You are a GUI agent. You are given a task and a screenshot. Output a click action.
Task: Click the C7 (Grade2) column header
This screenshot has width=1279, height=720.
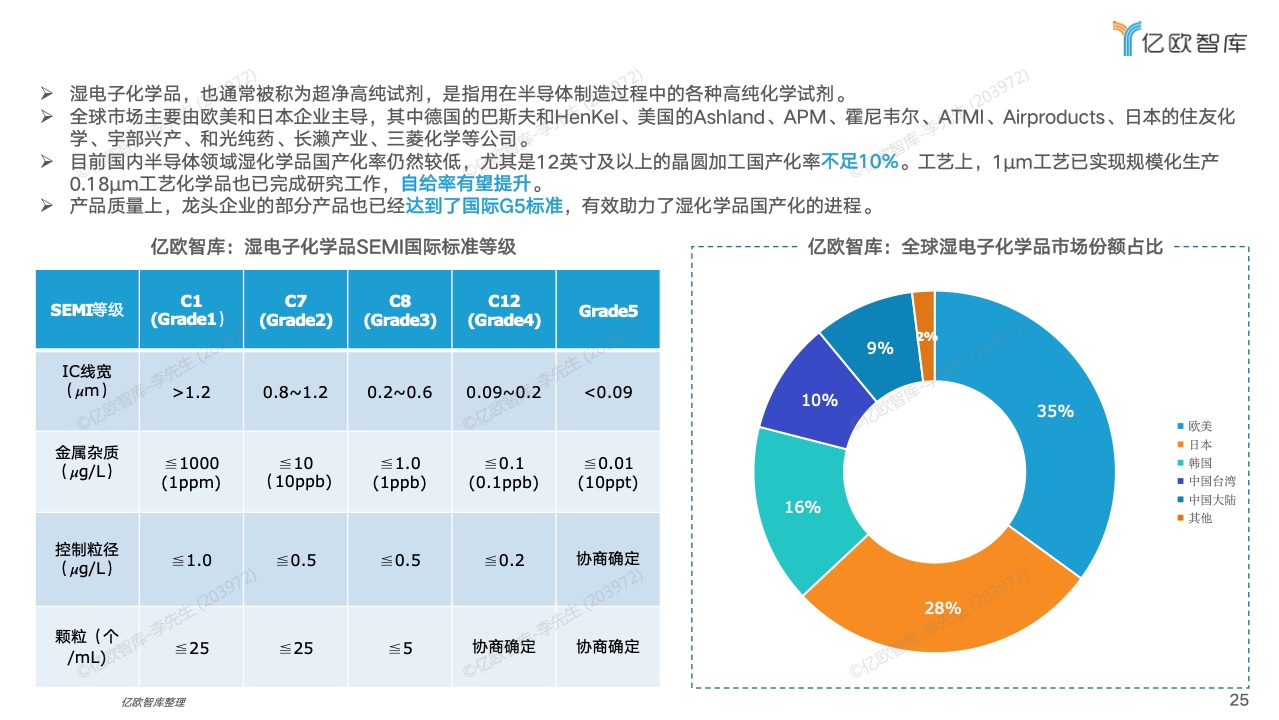[x=295, y=309]
